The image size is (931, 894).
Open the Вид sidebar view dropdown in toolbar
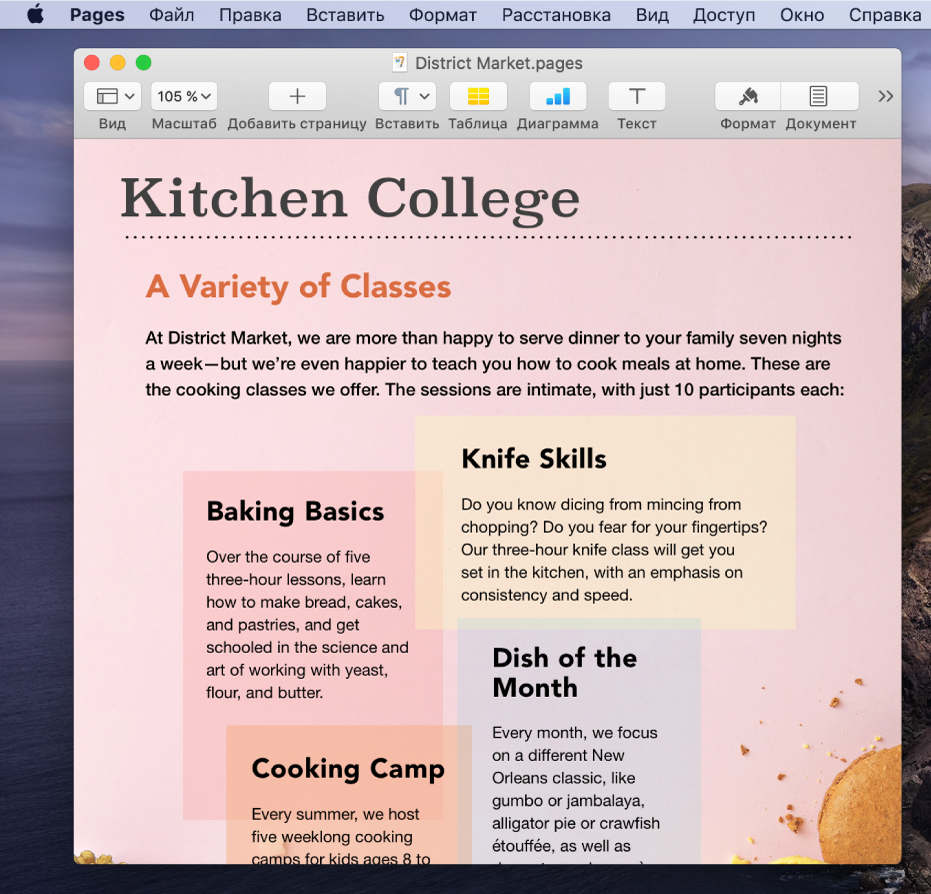(x=112, y=96)
